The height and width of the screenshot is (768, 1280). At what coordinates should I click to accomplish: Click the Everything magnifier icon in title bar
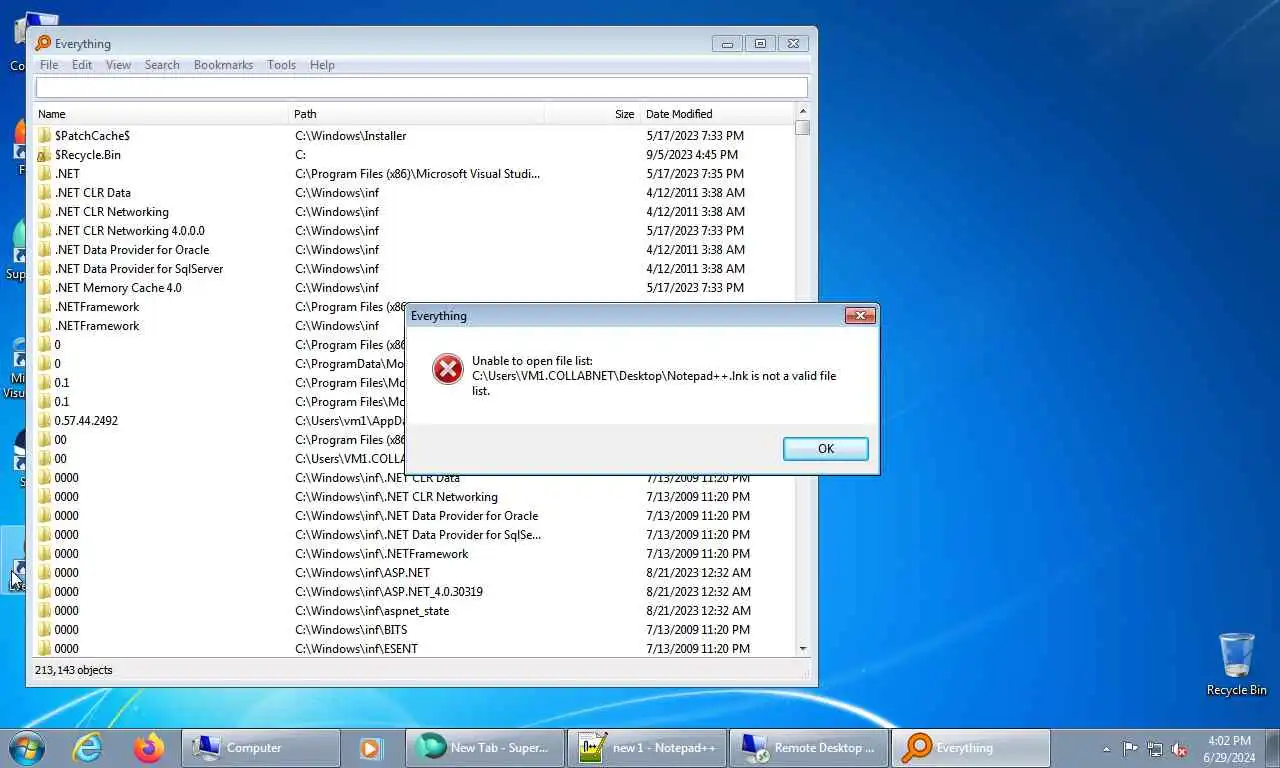pyautogui.click(x=43, y=43)
